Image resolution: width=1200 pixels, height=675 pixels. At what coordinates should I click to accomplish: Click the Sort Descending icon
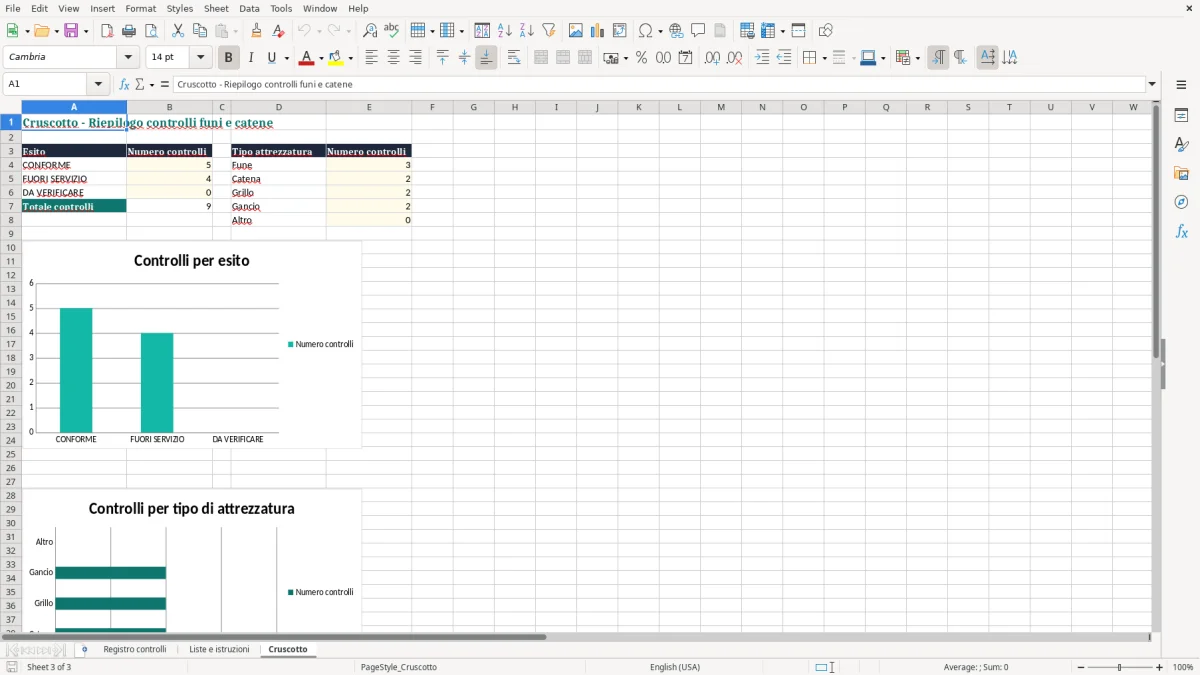click(527, 31)
